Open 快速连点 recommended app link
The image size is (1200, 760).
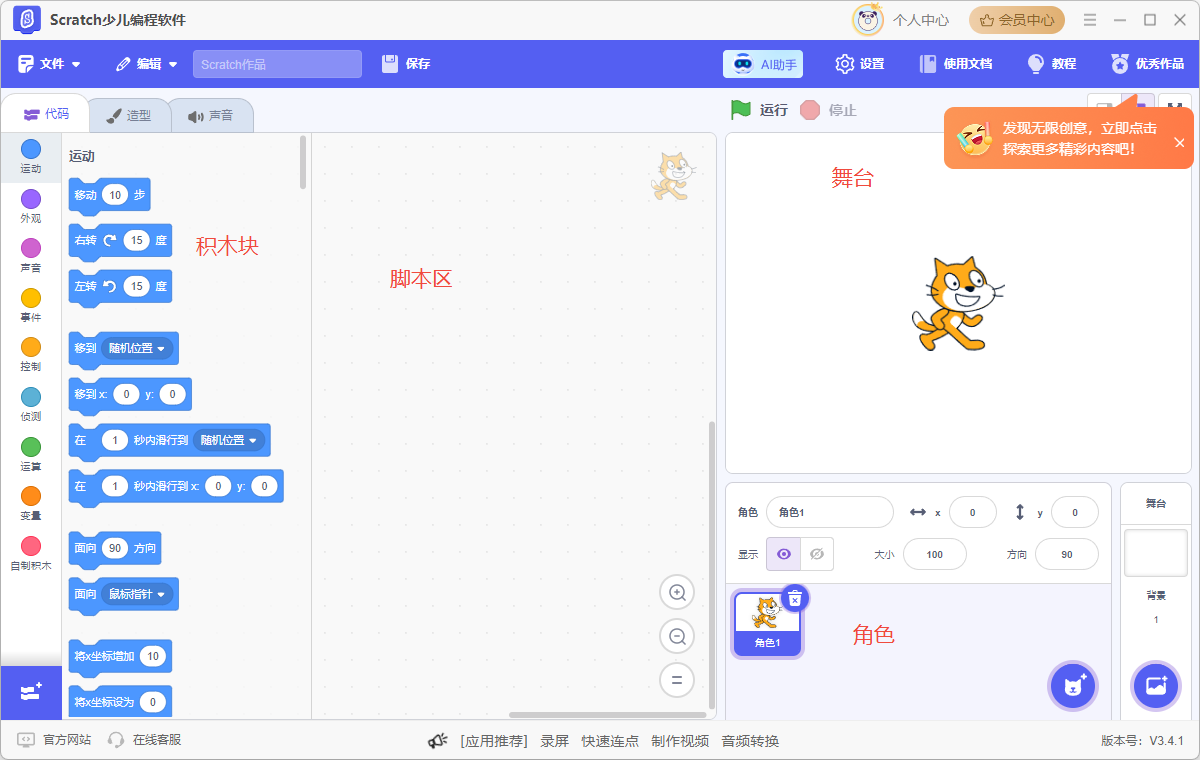[x=610, y=741]
